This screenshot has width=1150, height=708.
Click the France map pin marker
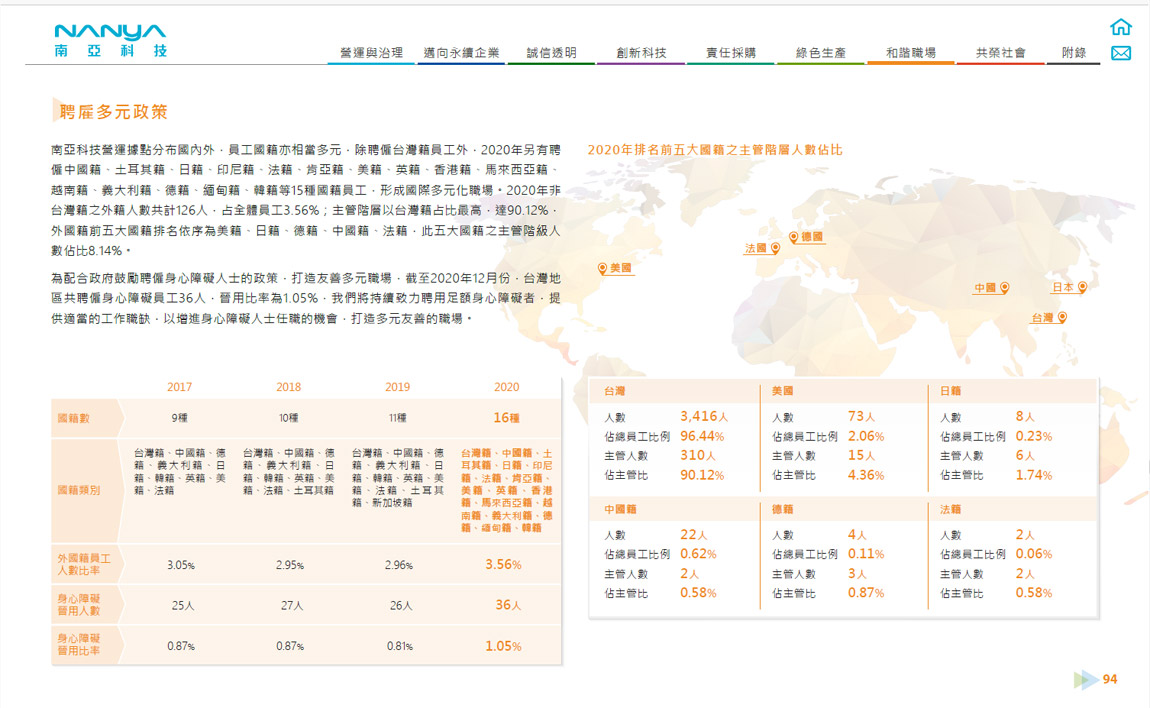pos(774,248)
